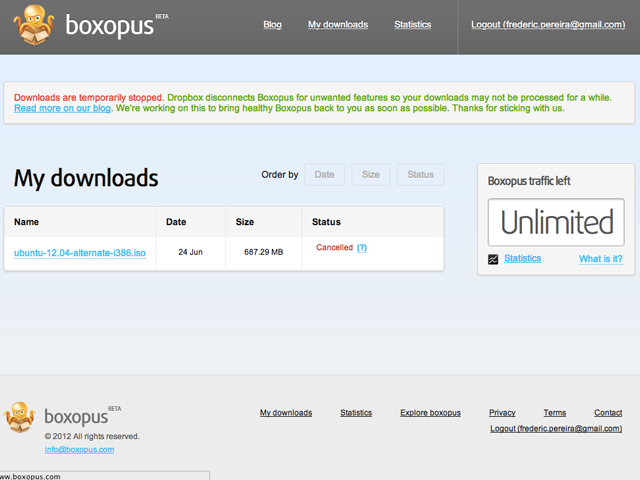Click the Status column header

326,222
